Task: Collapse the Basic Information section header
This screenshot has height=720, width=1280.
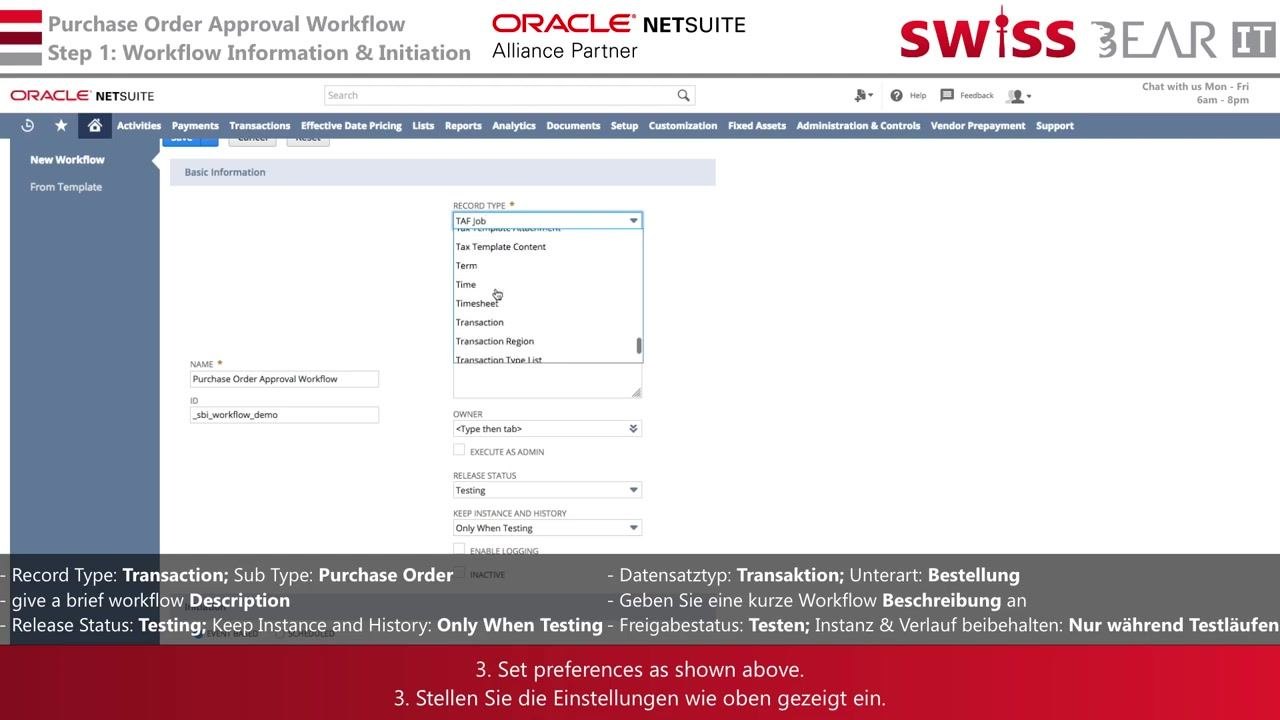Action: click(x=443, y=172)
